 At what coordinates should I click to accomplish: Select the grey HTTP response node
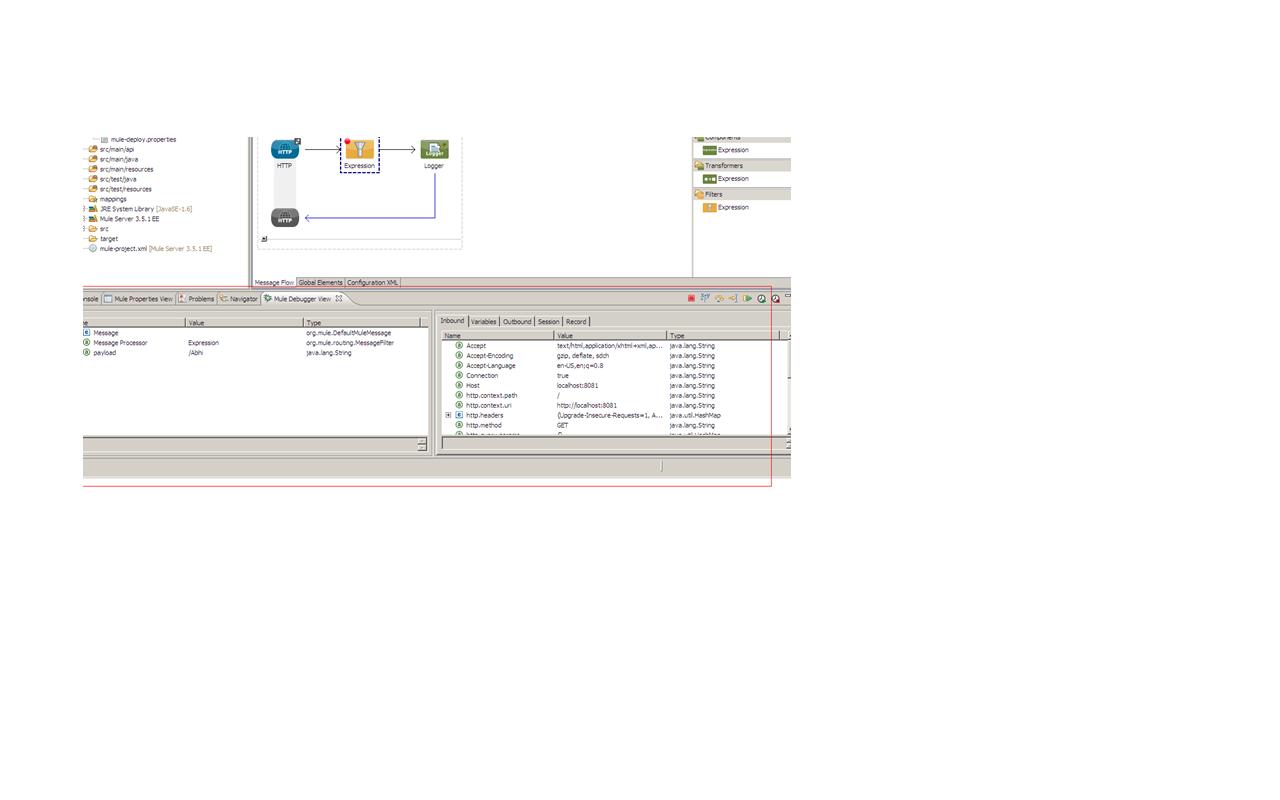[x=285, y=217]
